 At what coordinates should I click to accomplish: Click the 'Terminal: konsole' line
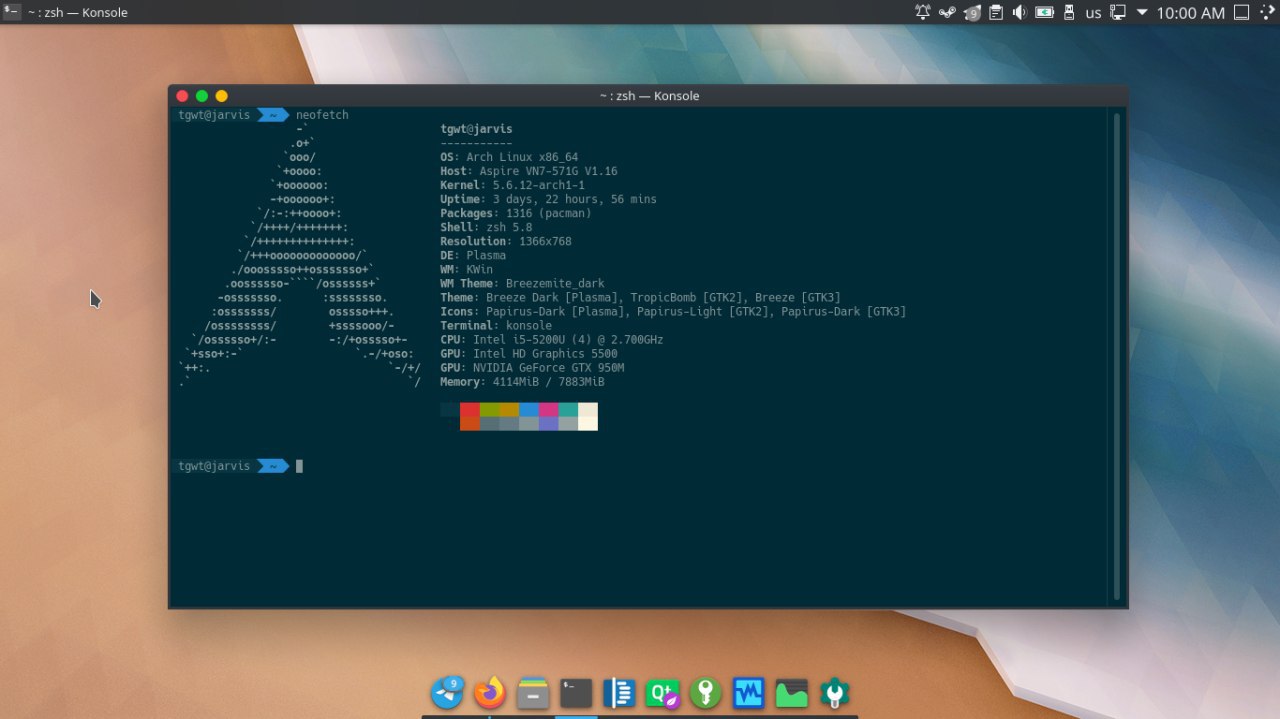coord(496,325)
